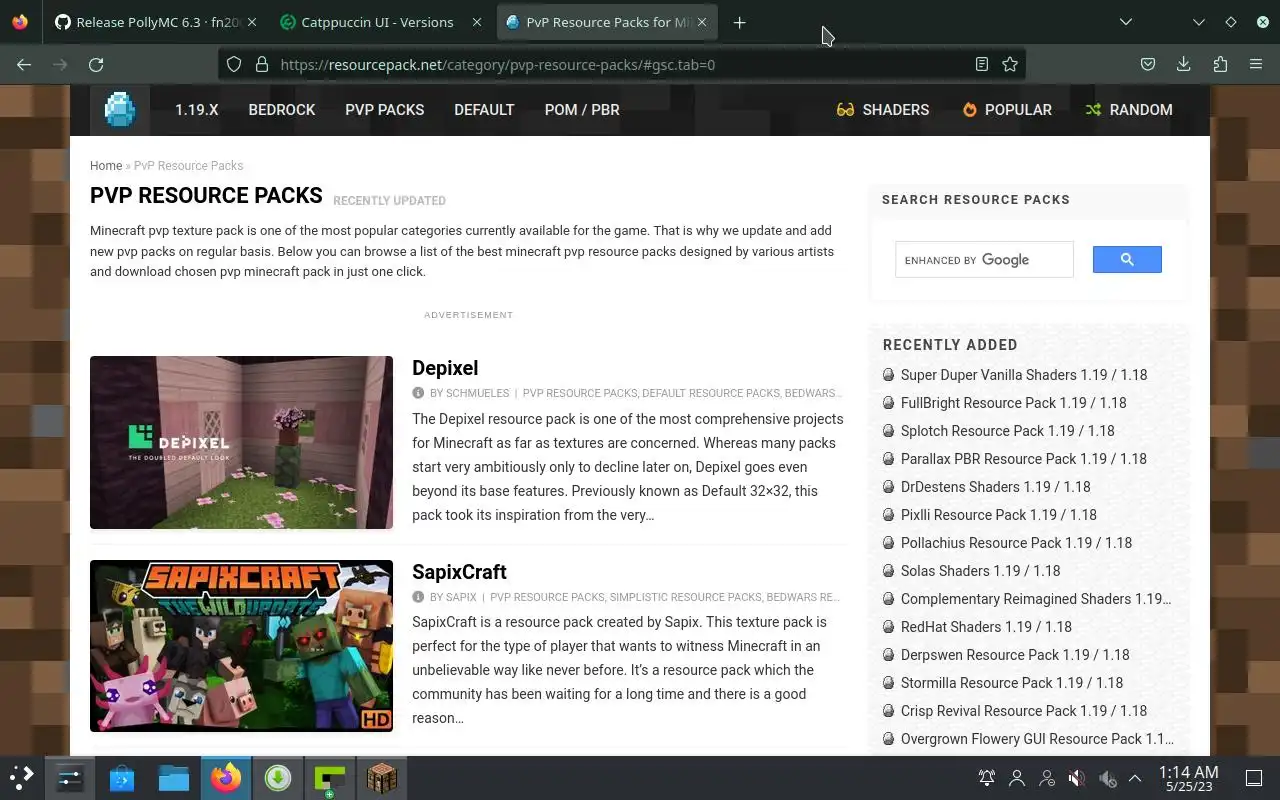
Task: Click the SCHMUELES author link
Action: pos(477,393)
